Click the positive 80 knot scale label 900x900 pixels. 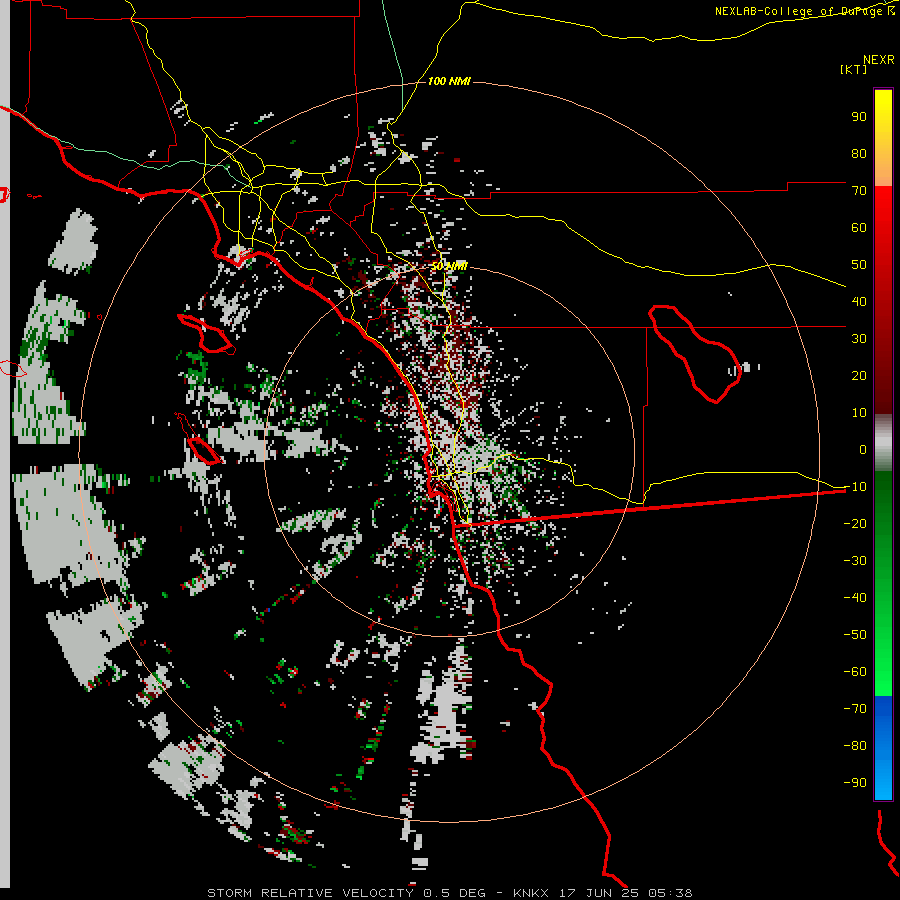(859, 154)
